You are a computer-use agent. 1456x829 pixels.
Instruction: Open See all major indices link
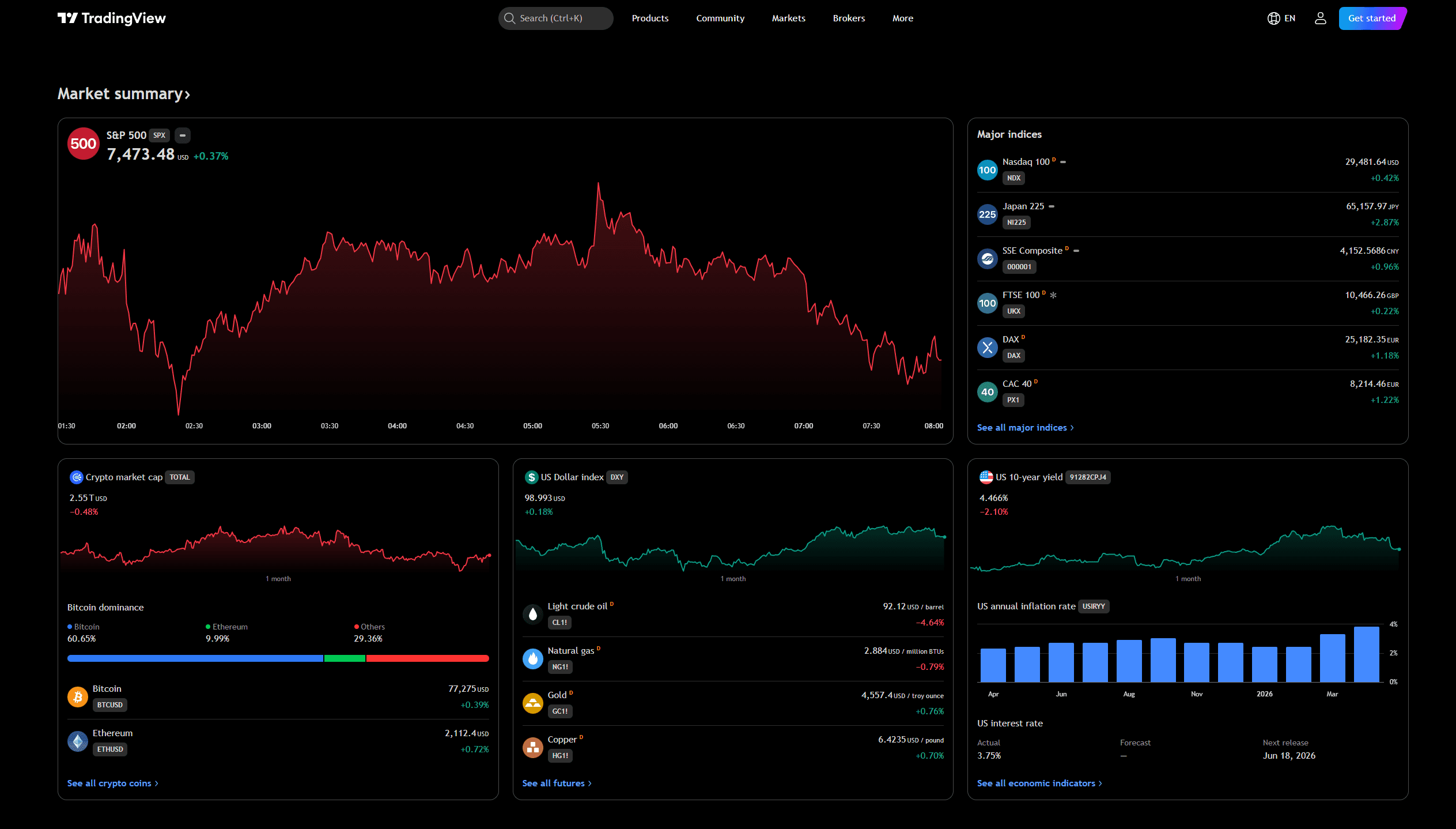pyautogui.click(x=1026, y=428)
